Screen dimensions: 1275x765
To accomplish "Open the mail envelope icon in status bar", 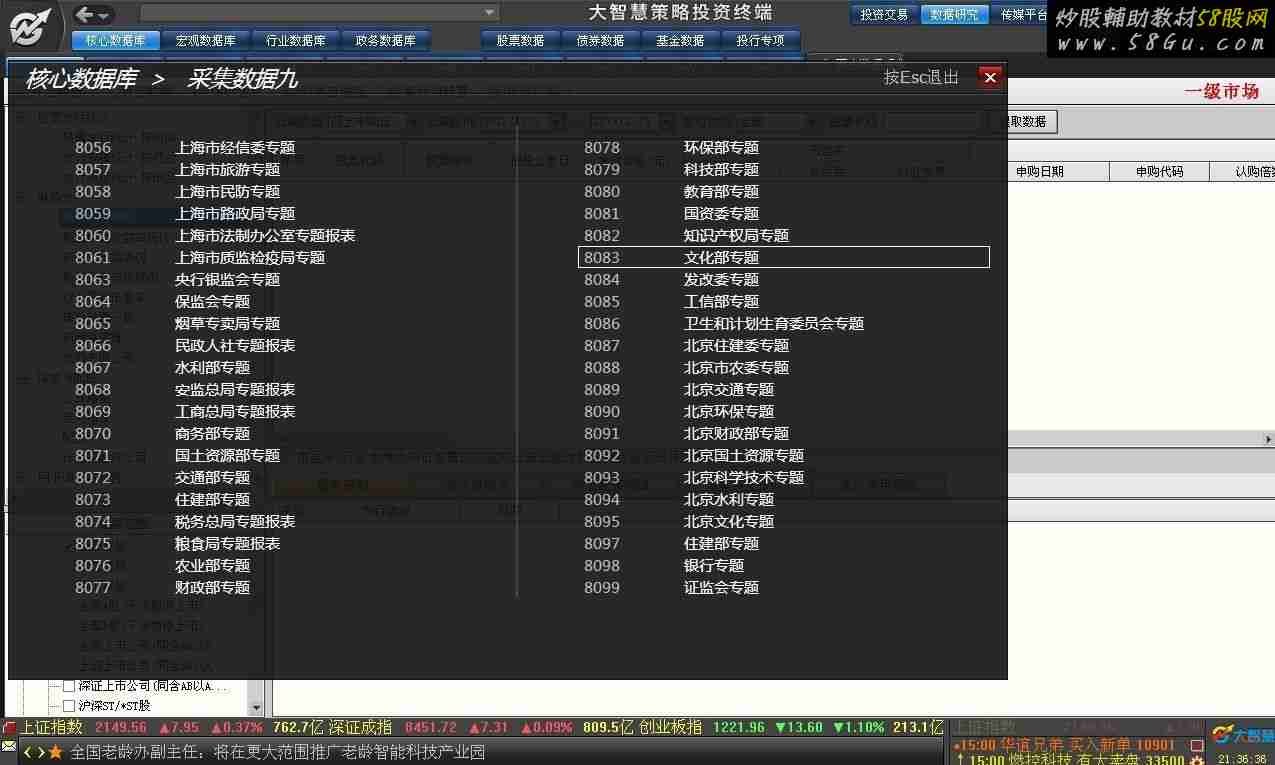I will click(8, 746).
